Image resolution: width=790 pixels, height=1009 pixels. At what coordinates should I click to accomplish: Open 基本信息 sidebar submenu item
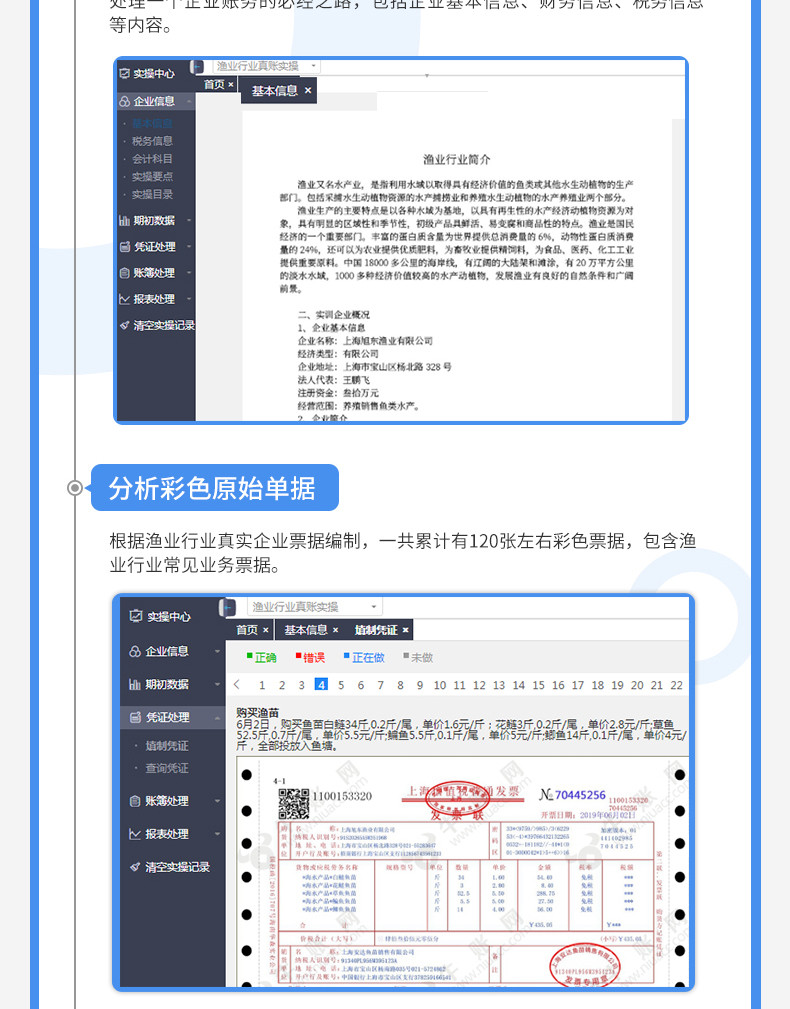(x=152, y=123)
